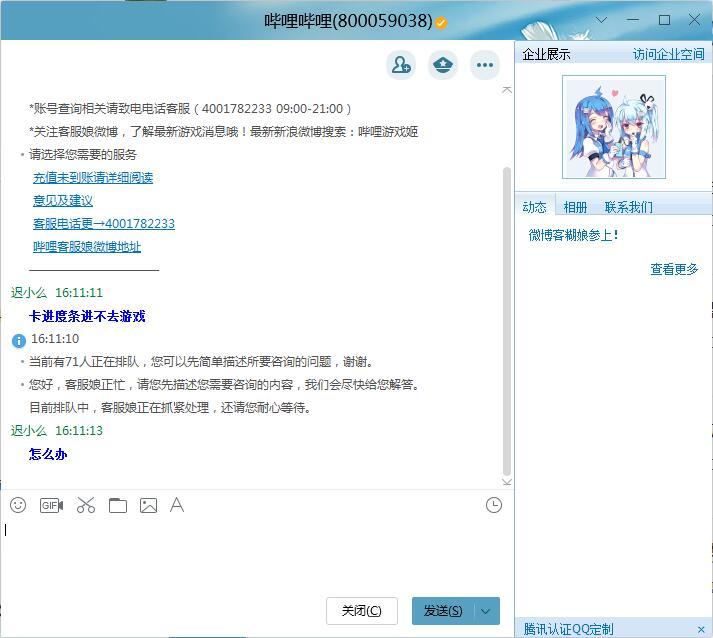Click sender name 迟小么 at 16:11:13
This screenshot has height=638, width=713.
pos(29,431)
